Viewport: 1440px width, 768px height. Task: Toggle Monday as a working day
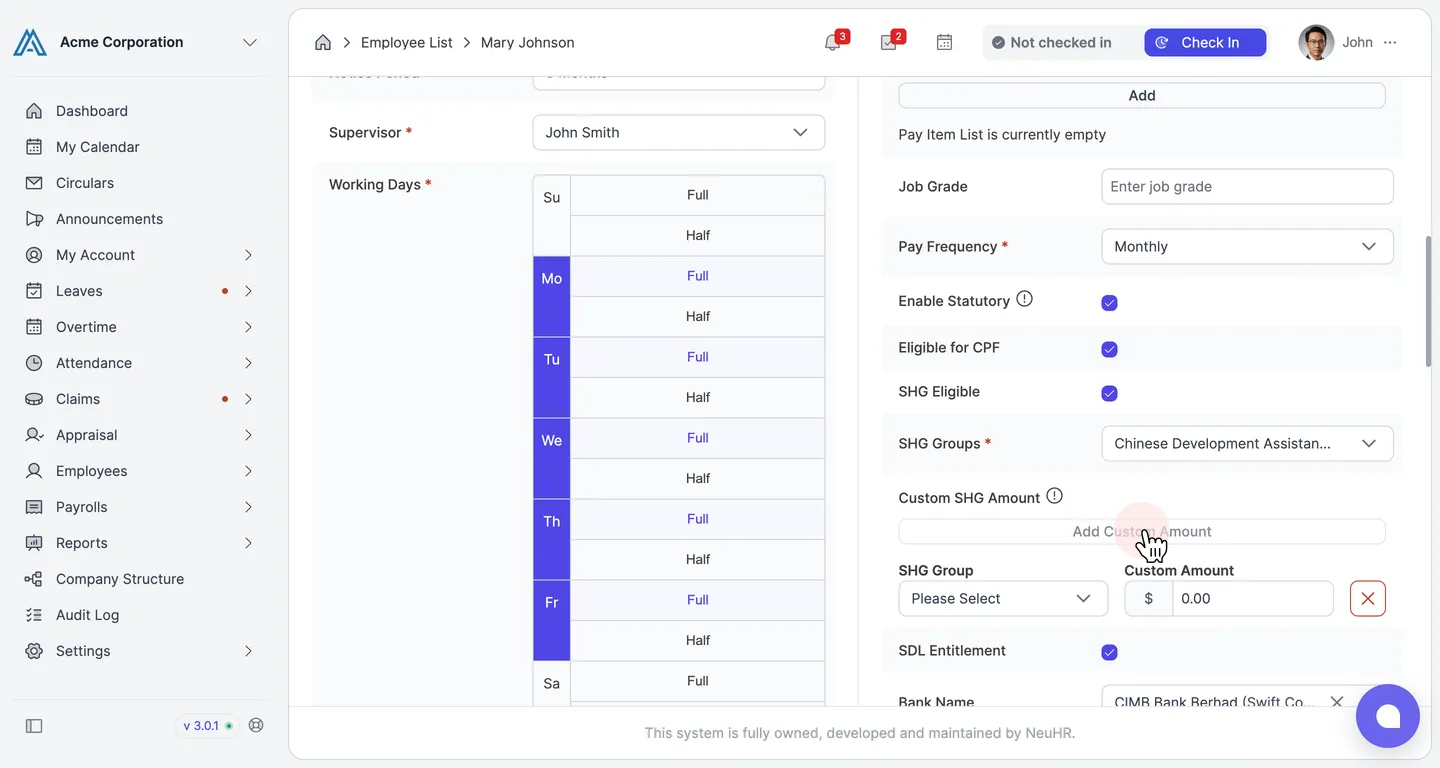(x=552, y=296)
